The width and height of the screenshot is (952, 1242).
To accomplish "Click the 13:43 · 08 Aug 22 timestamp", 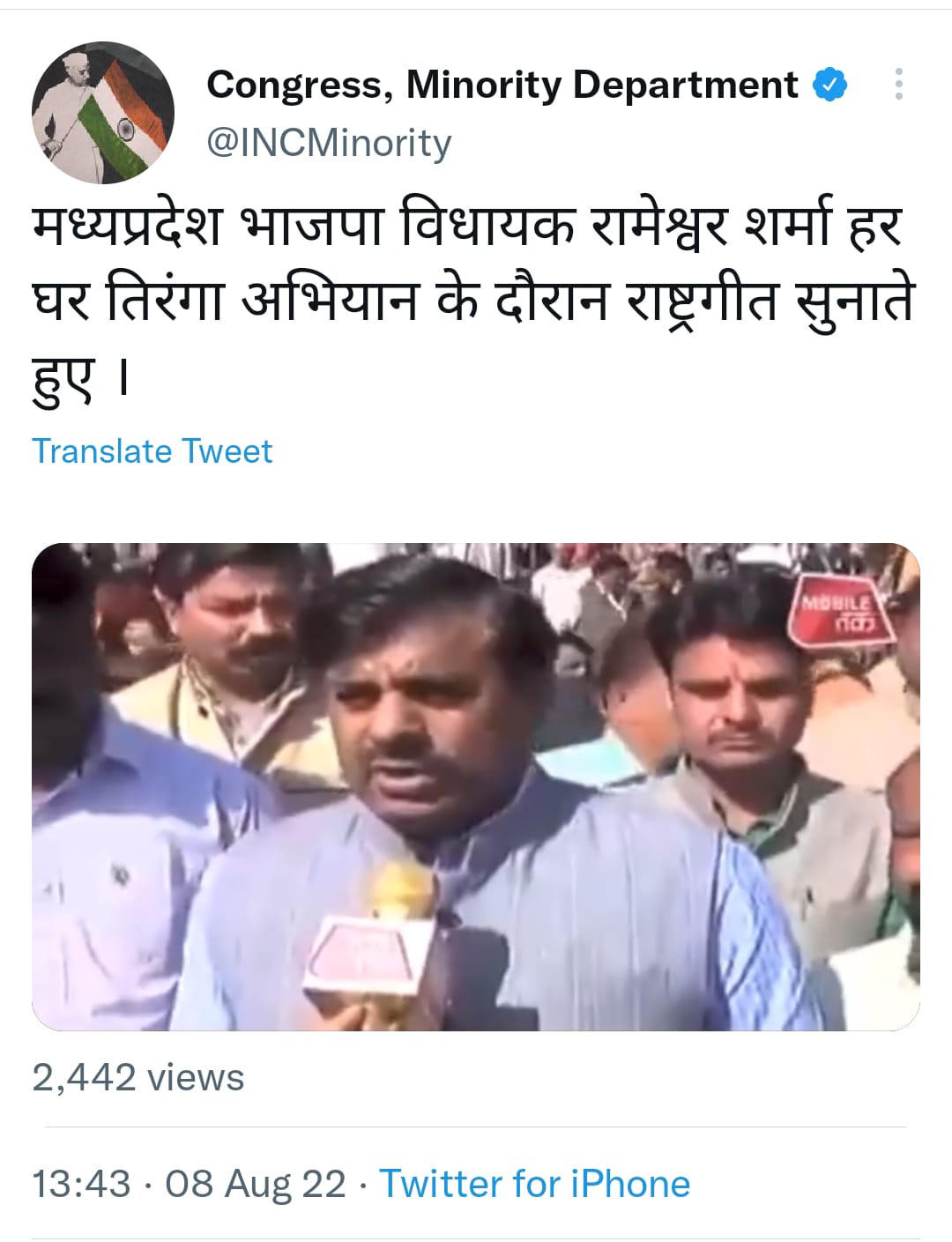I will point(189,1184).
